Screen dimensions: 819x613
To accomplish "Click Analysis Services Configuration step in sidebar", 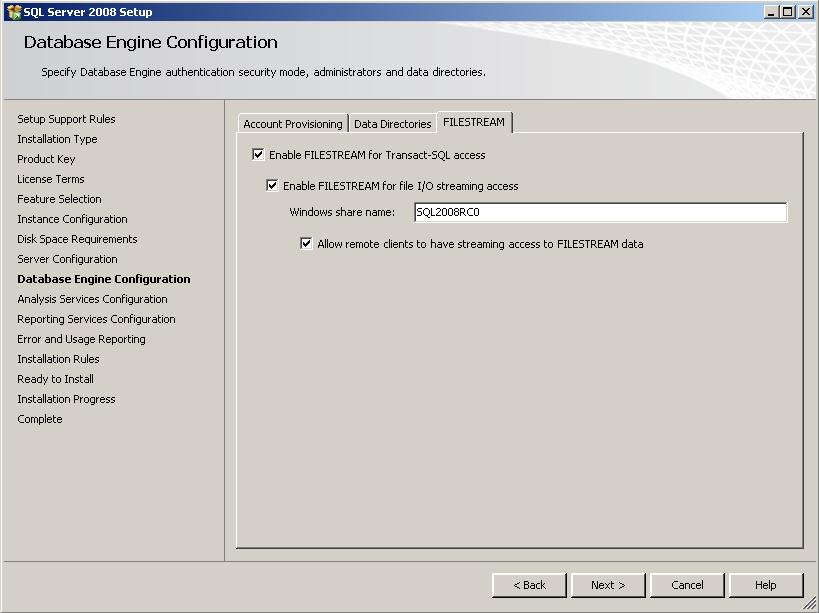I will click(x=92, y=299).
